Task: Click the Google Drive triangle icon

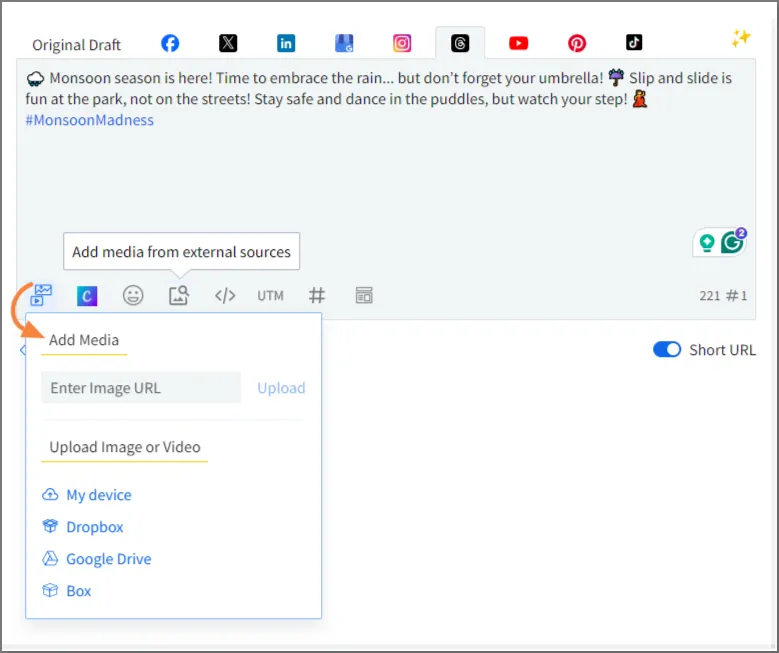Action: pyautogui.click(x=50, y=559)
